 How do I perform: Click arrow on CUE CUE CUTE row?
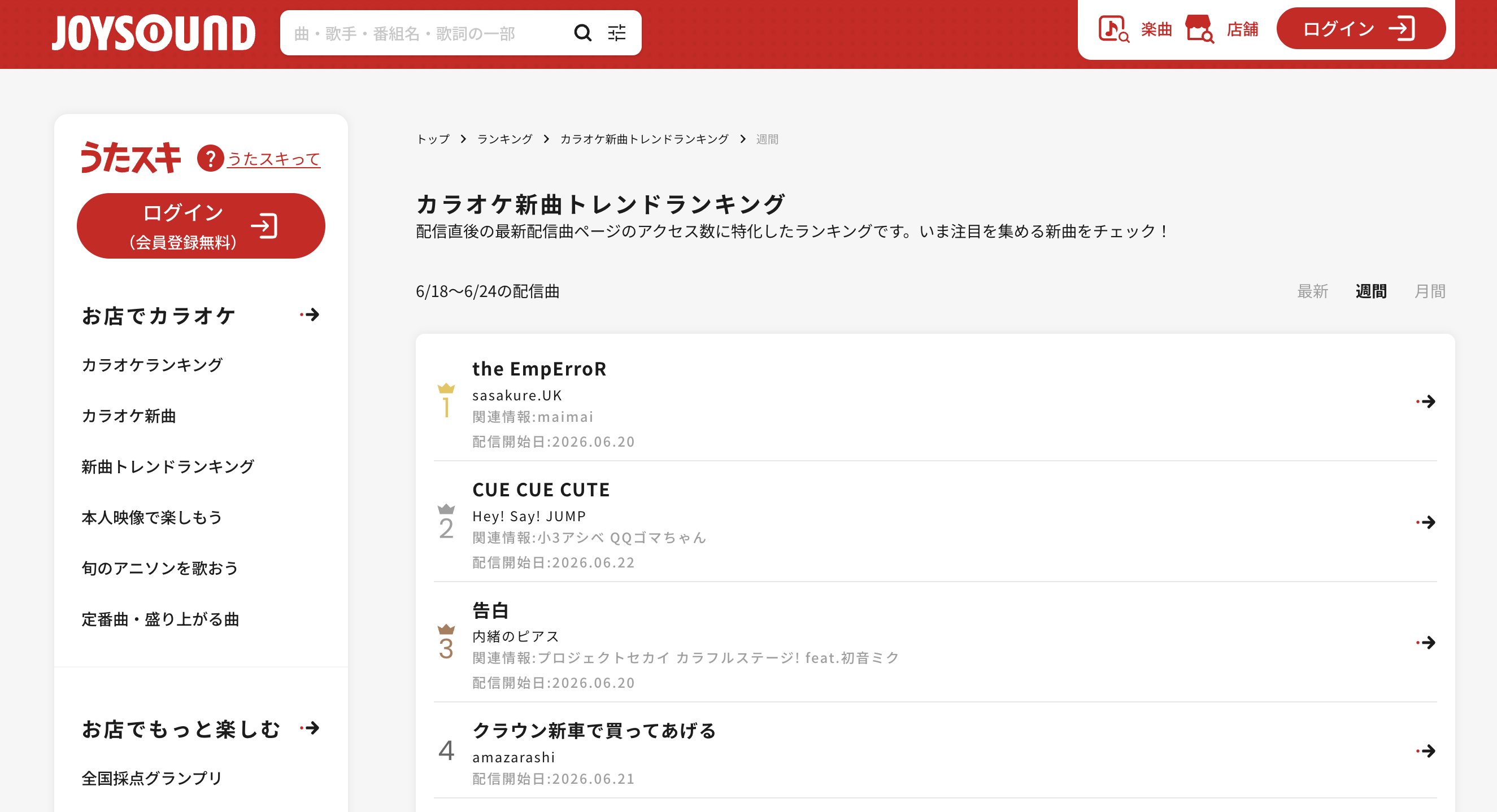tap(1425, 522)
